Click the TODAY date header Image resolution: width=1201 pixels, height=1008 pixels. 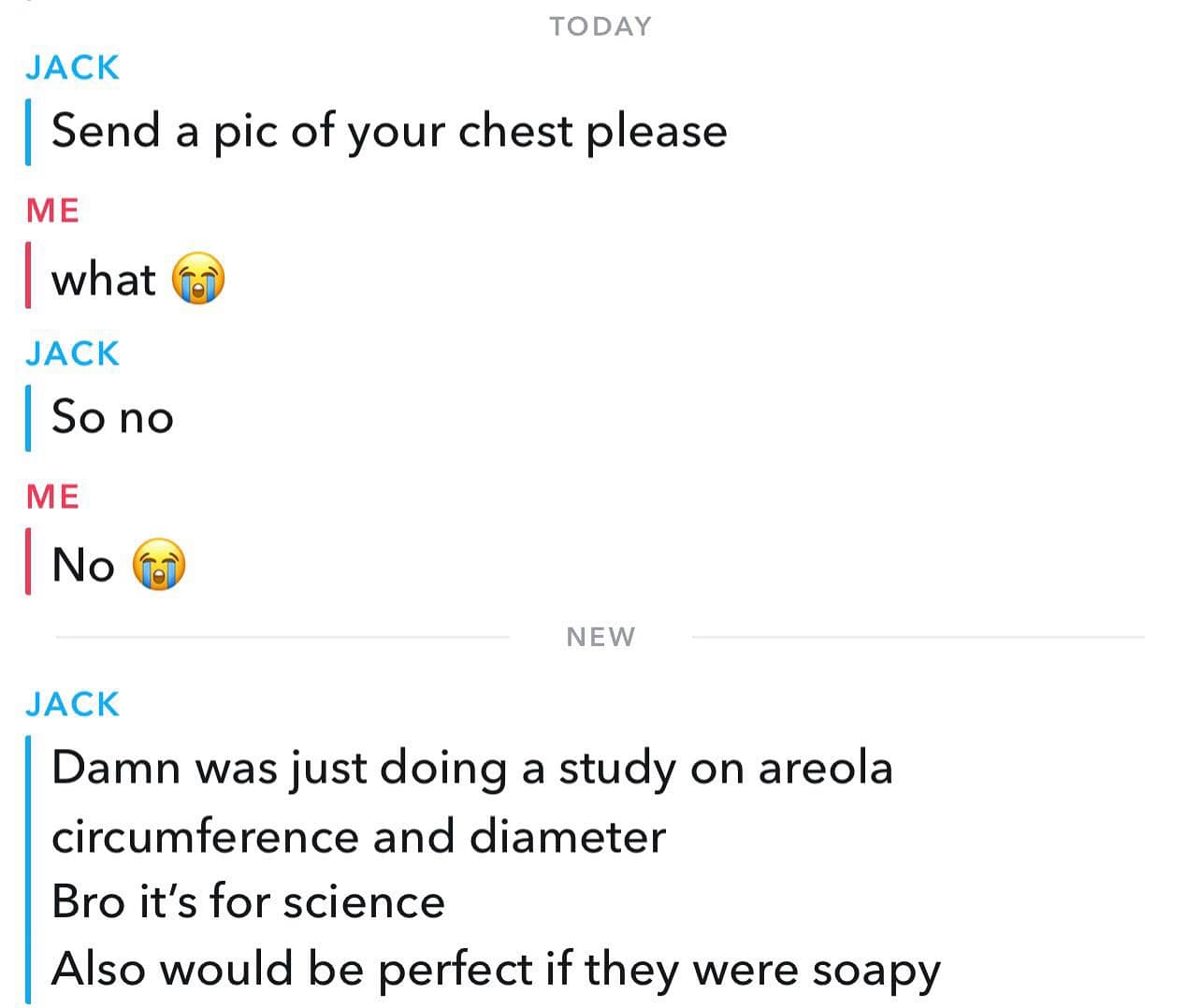pyautogui.click(x=600, y=26)
